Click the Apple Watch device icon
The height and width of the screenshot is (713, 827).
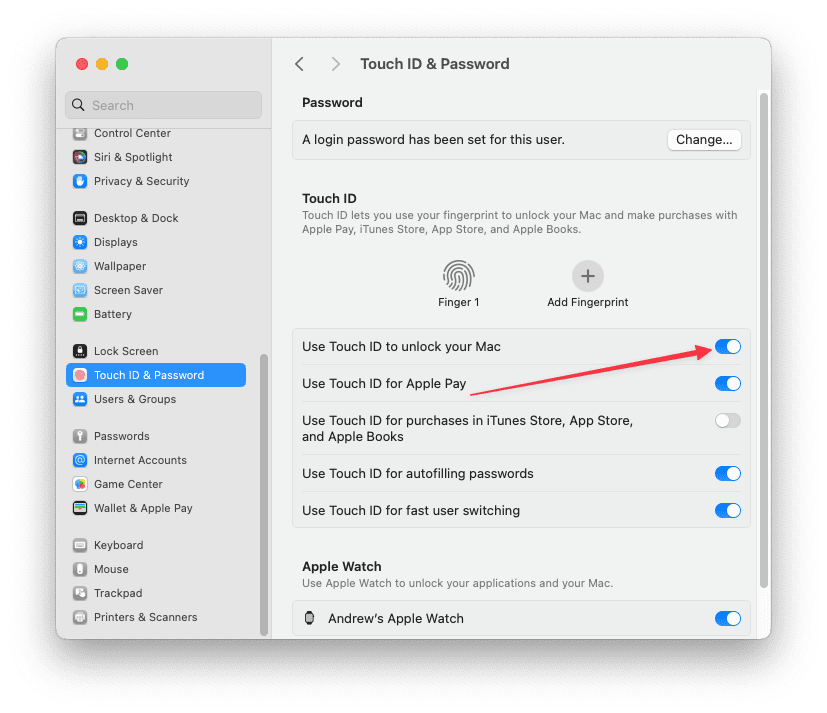[x=310, y=618]
